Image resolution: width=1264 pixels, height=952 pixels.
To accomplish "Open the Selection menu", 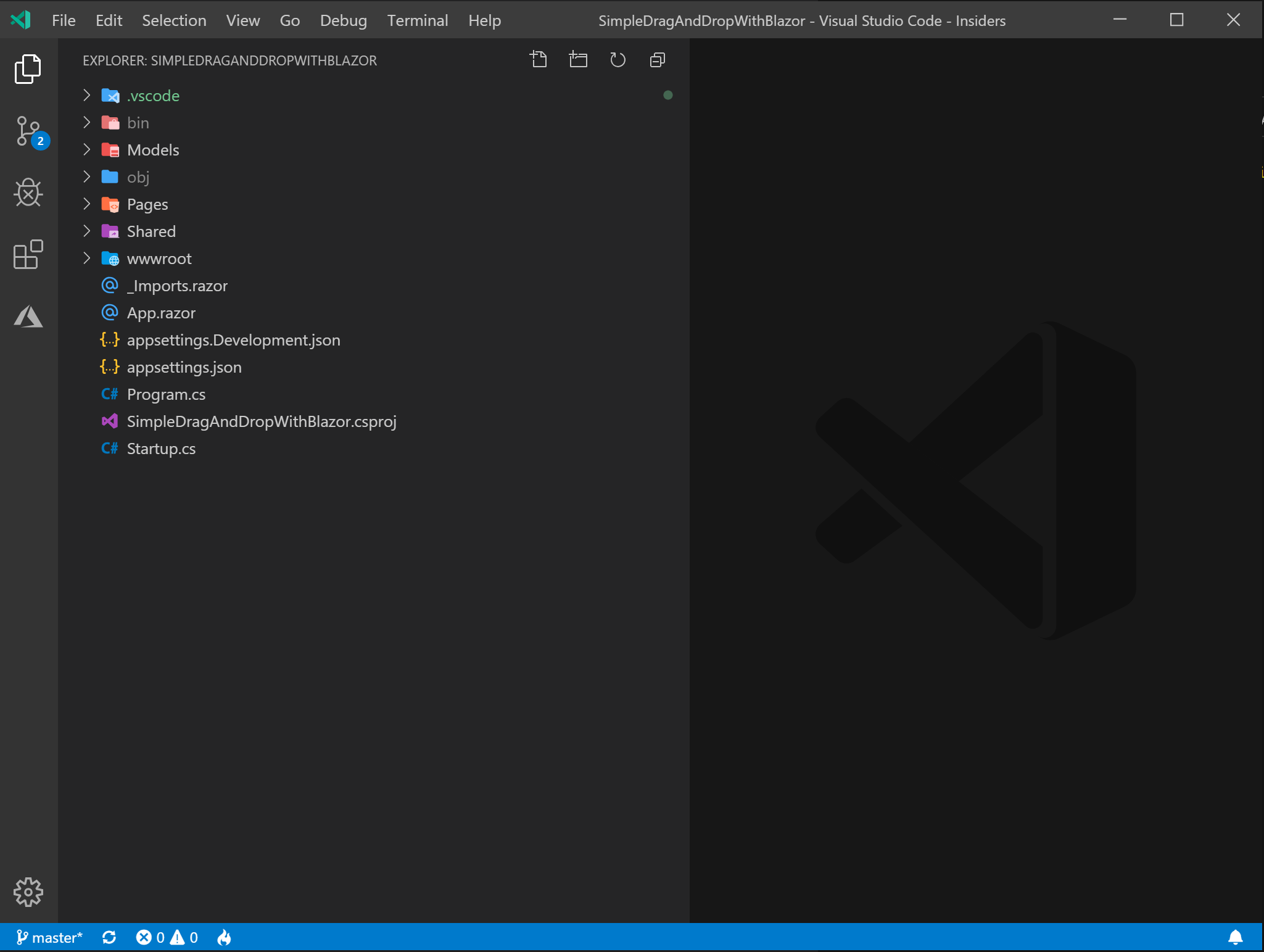I will click(x=174, y=20).
